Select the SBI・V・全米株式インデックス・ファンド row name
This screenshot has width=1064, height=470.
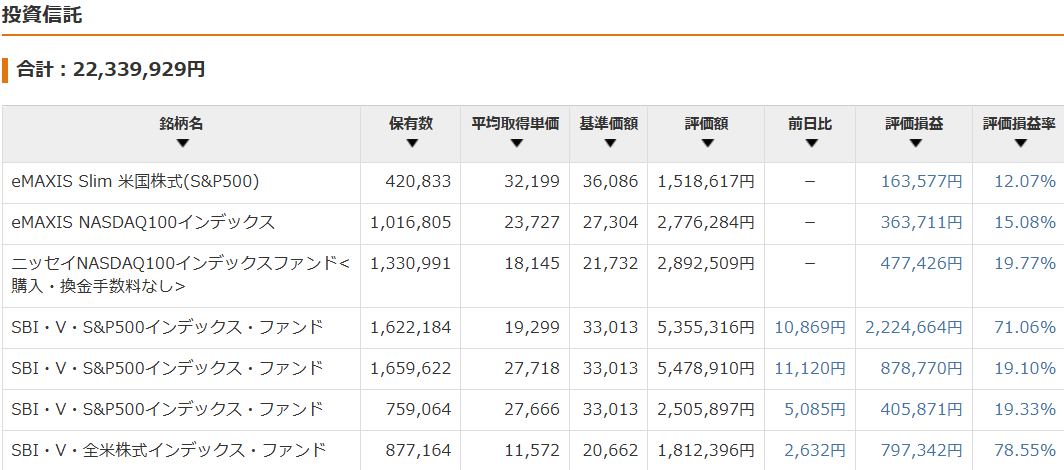click(168, 450)
